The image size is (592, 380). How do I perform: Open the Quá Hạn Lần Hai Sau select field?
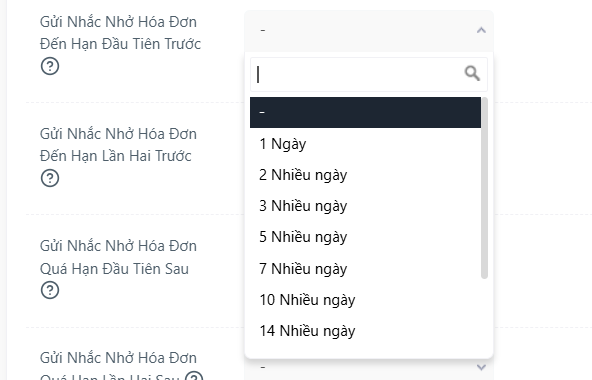coord(369,369)
